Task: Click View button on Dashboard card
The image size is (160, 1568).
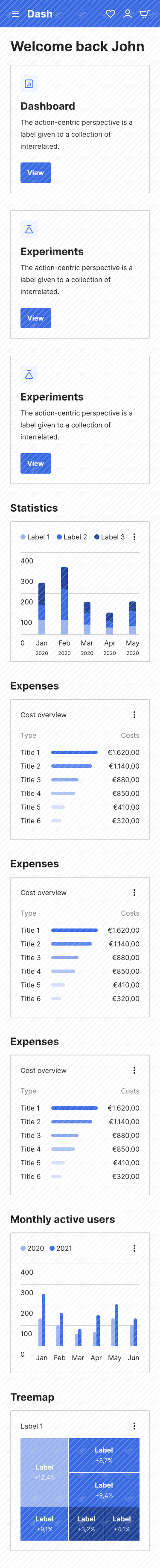Action: tap(35, 173)
